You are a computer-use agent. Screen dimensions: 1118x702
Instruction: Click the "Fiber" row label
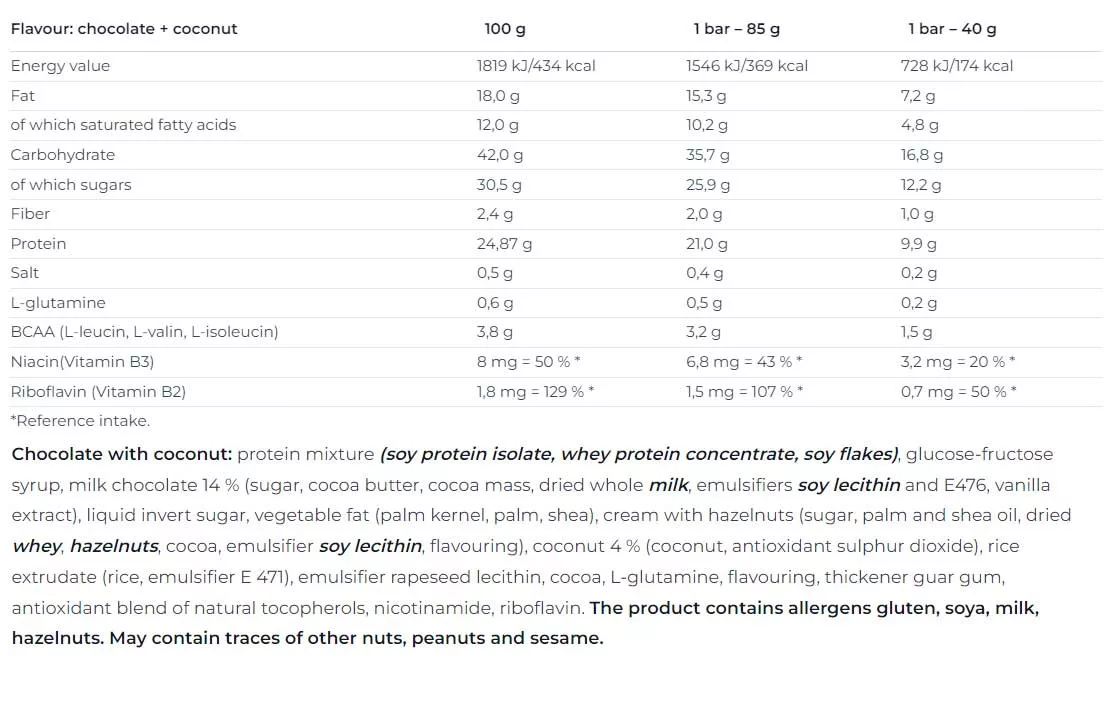(30, 214)
